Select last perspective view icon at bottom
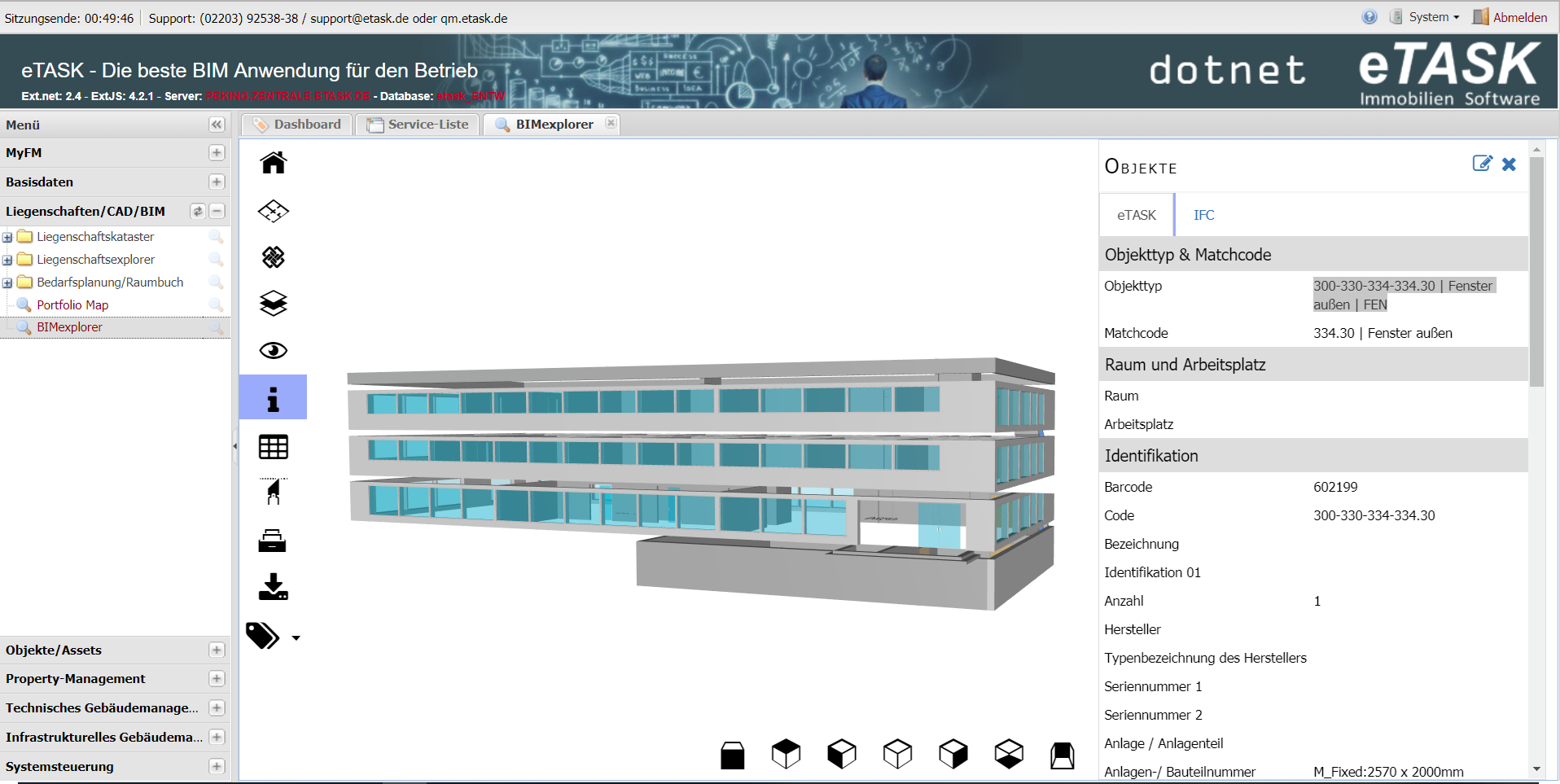The width and height of the screenshot is (1560, 784). coord(1063,755)
